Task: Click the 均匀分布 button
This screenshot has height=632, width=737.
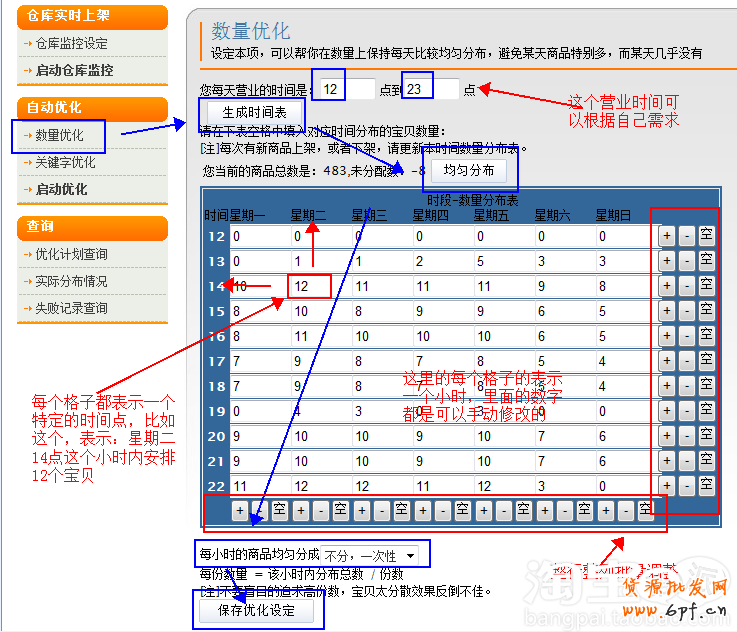Action: (469, 170)
